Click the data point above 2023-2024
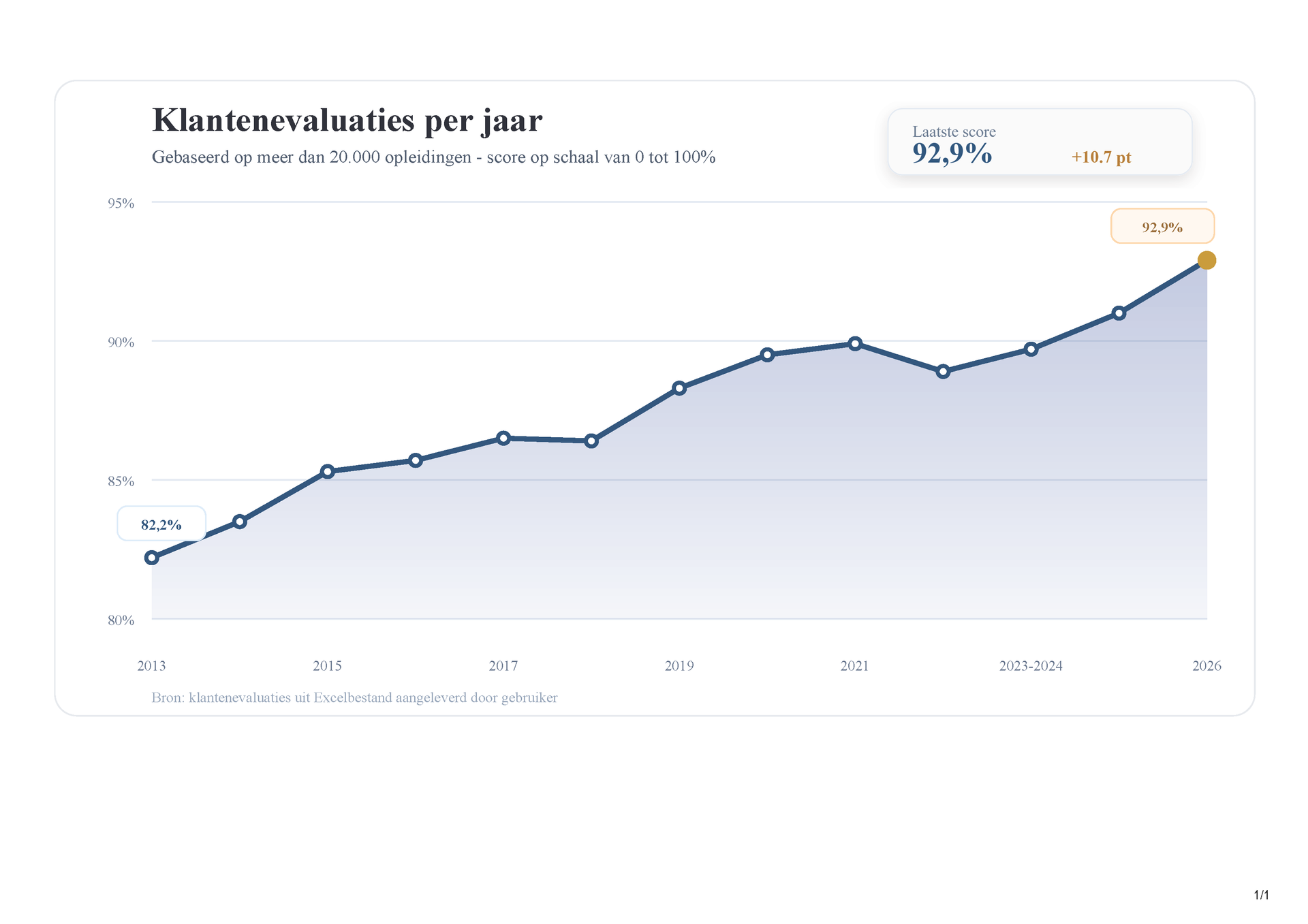The height and width of the screenshot is (924, 1308). pos(1031,349)
